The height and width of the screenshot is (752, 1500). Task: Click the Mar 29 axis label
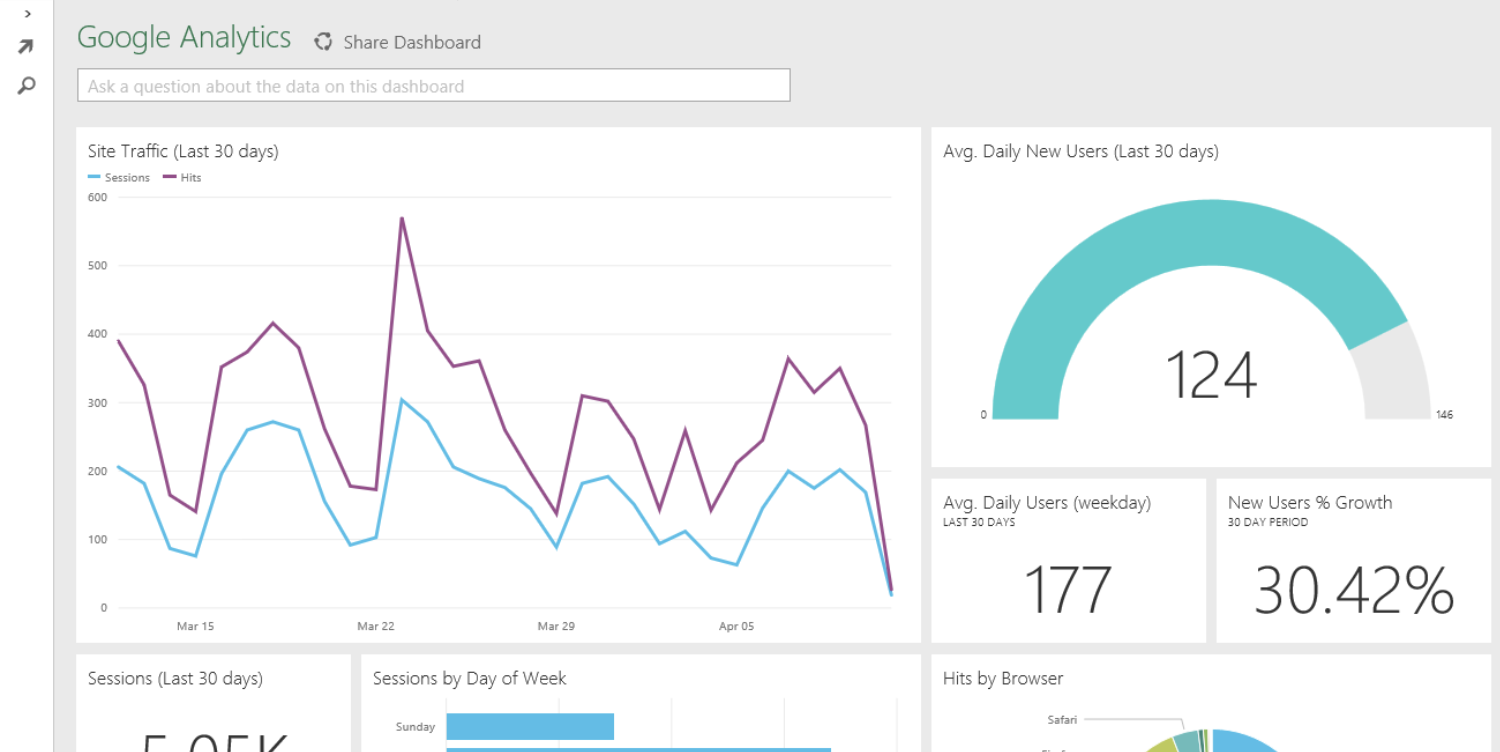[x=556, y=626]
